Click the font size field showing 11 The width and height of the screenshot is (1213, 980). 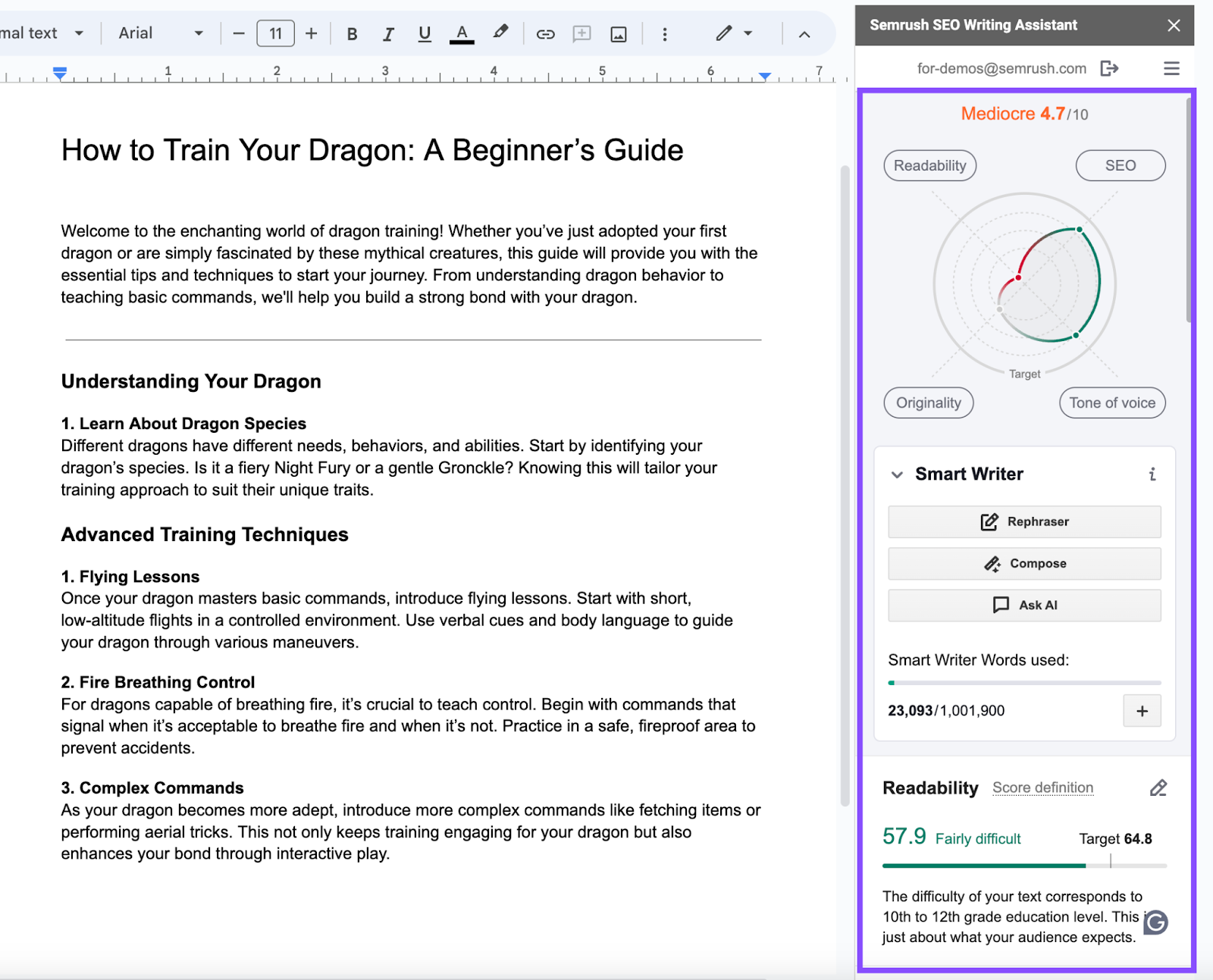[275, 34]
